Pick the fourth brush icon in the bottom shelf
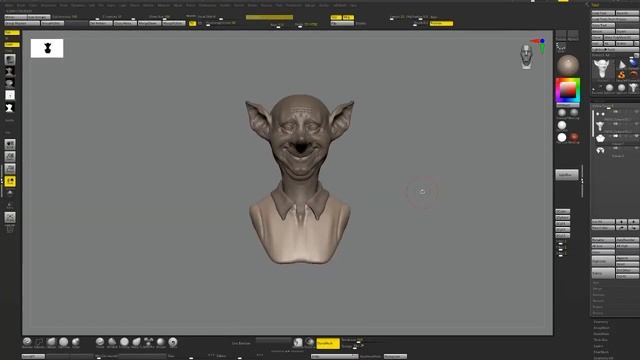Viewport: 640px width, 360px height. tap(64, 342)
